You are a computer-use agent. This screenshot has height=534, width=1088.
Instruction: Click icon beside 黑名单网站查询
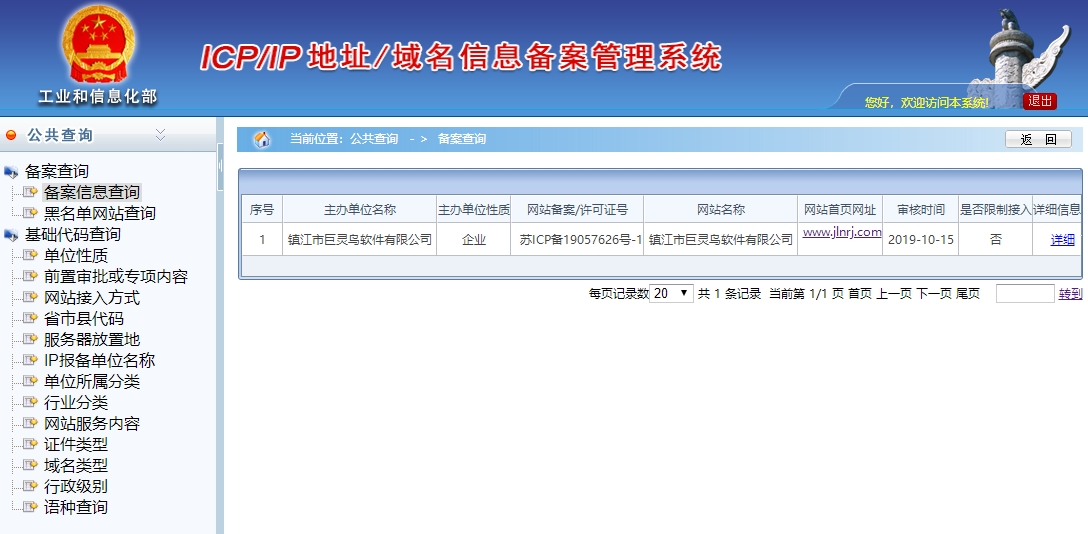[x=30, y=213]
